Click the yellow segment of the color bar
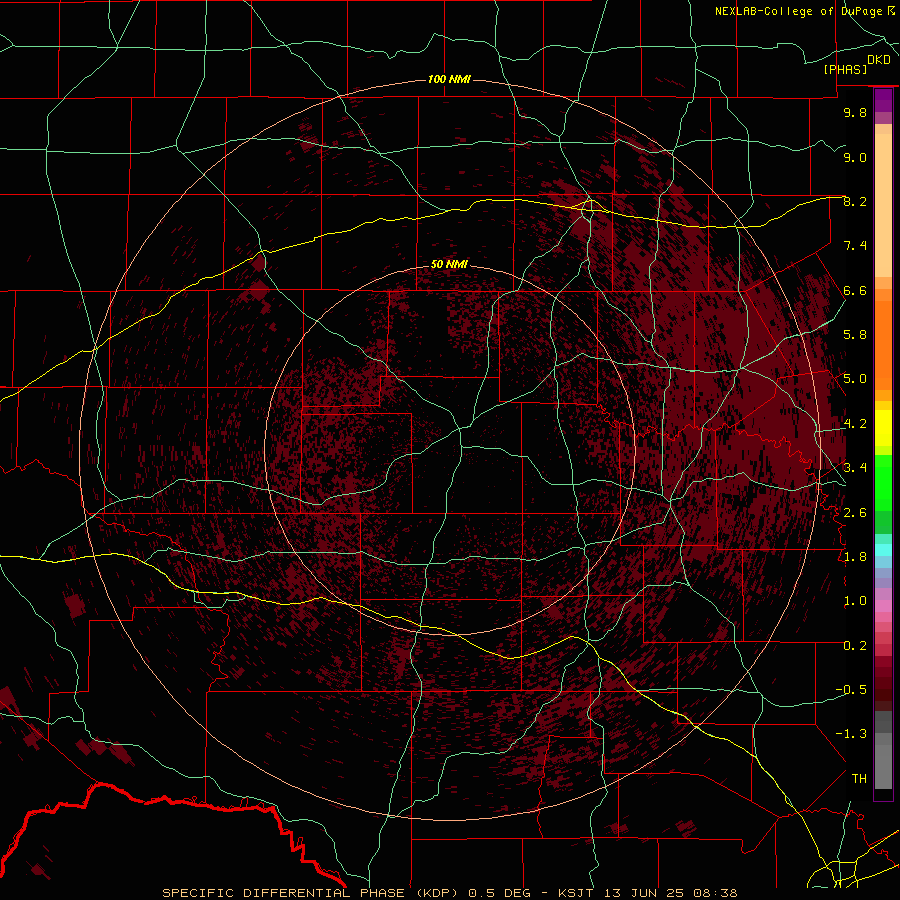Viewport: 900px width, 900px height. coord(883,428)
